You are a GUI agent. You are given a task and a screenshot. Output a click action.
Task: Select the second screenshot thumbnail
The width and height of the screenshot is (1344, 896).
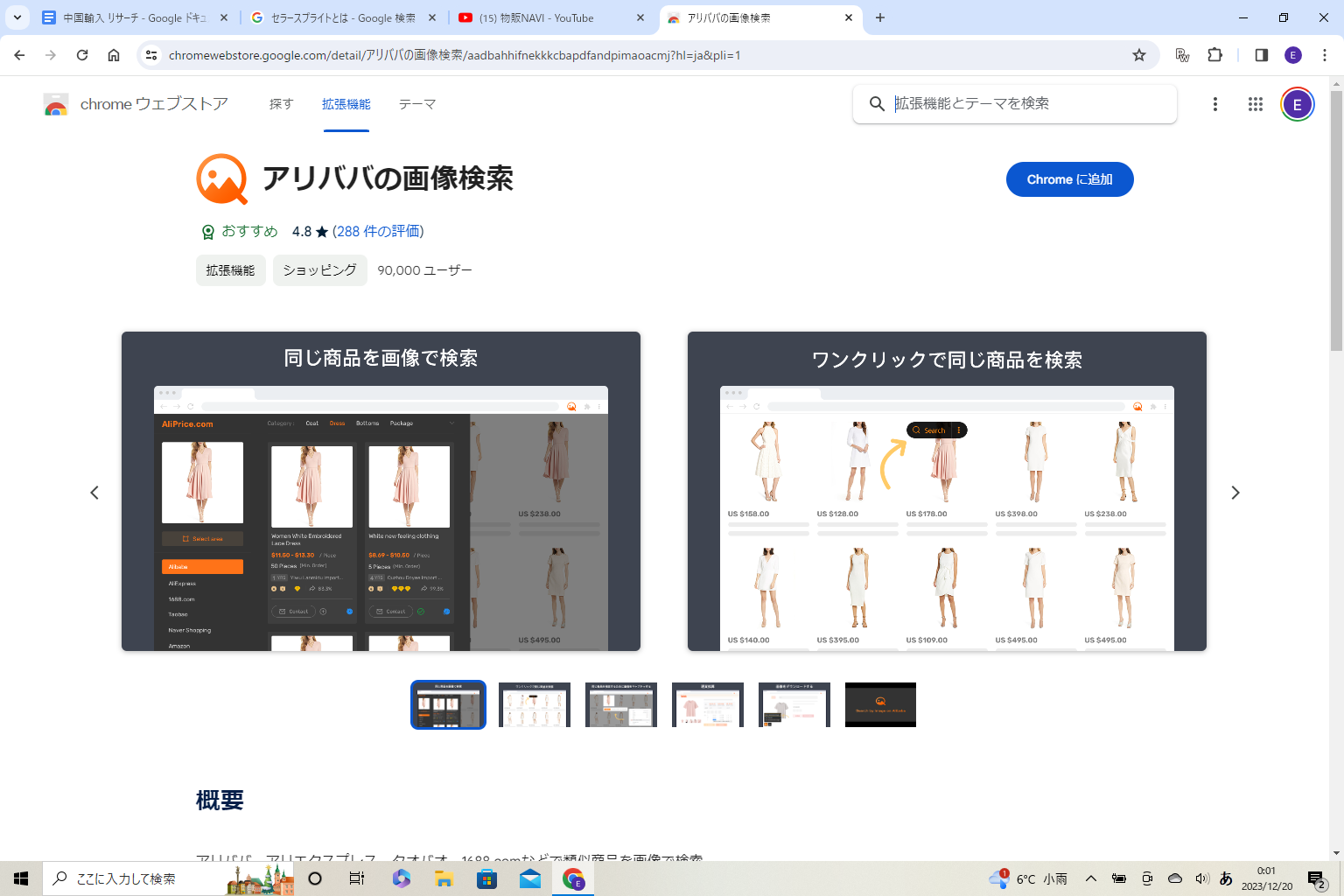click(x=535, y=704)
